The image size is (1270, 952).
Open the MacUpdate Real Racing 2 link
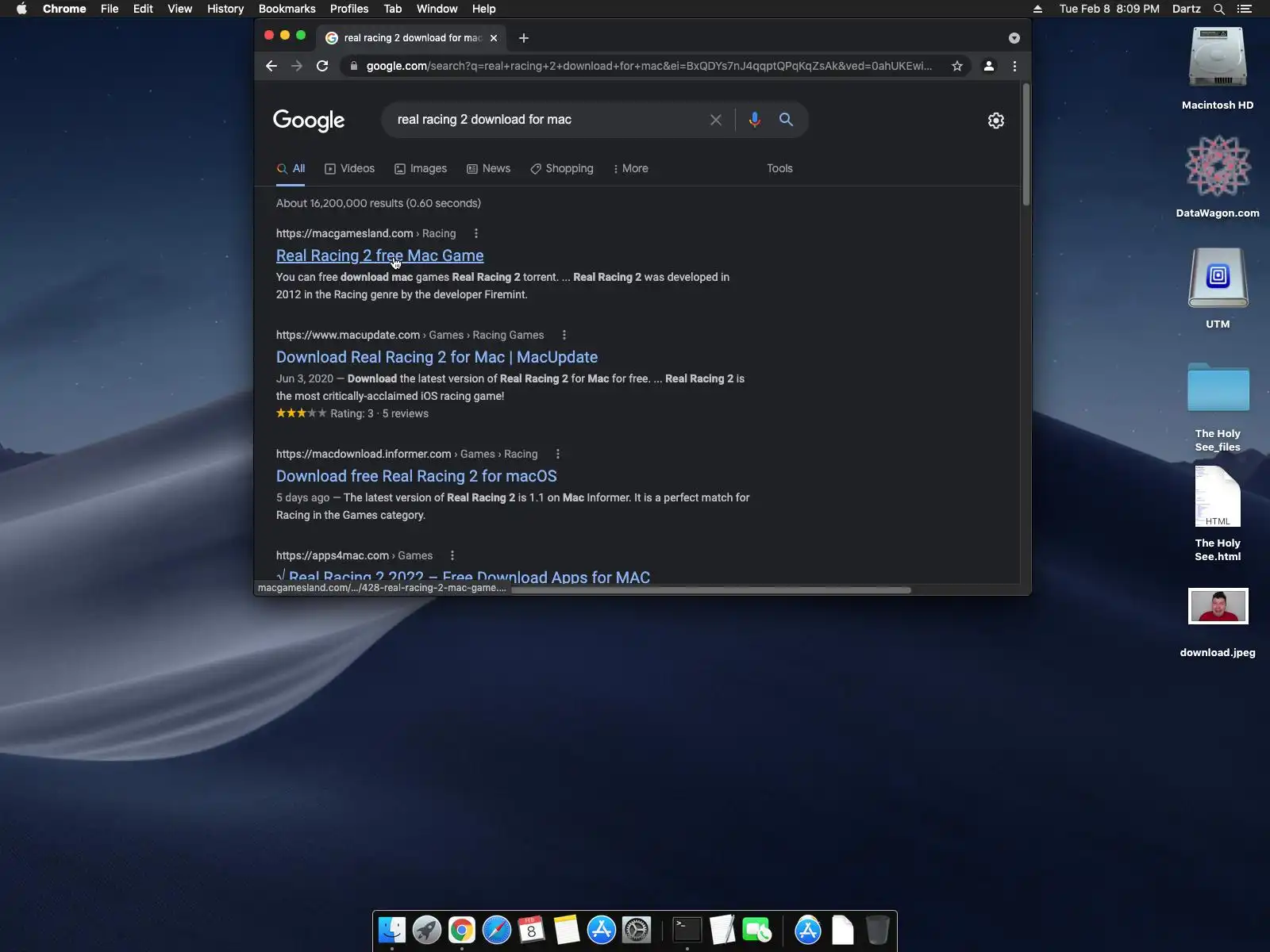[x=437, y=357]
